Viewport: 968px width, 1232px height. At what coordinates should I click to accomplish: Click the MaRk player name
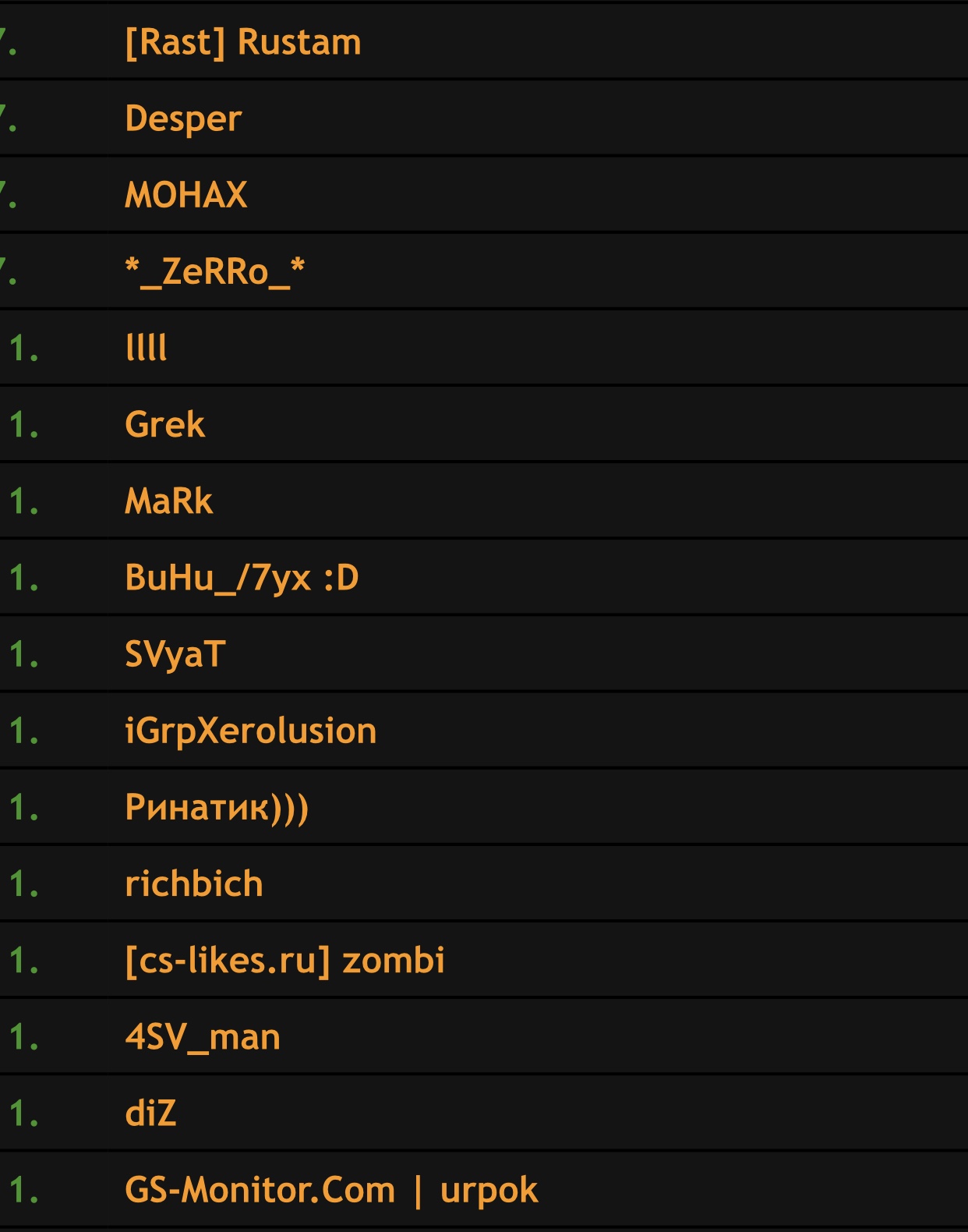pos(168,501)
